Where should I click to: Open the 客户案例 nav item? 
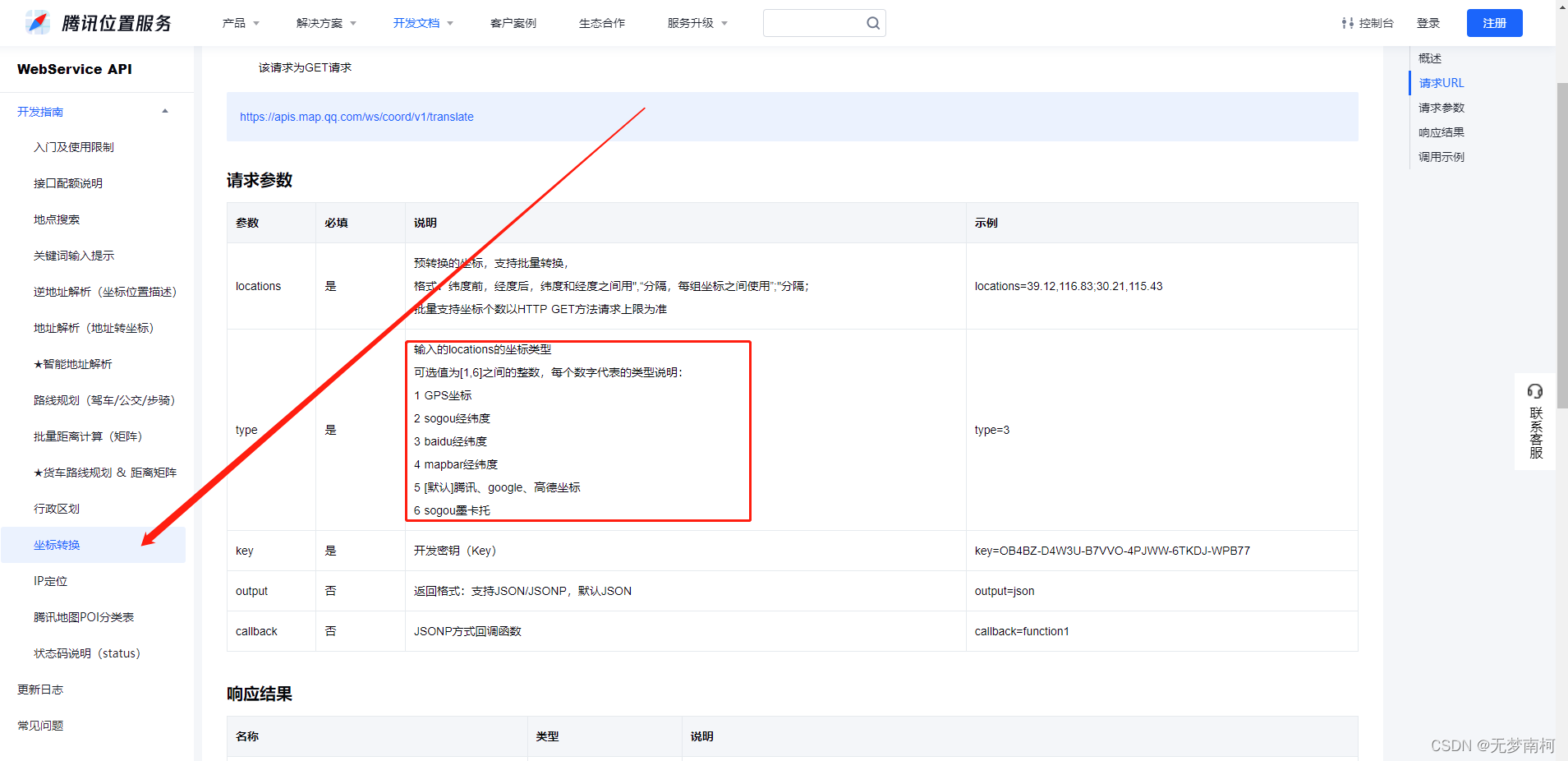(x=513, y=23)
